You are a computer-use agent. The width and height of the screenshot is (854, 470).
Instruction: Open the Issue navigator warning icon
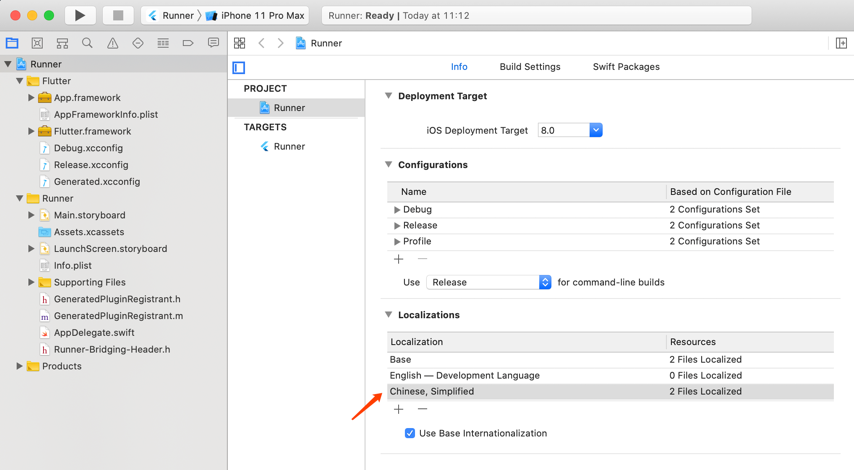[112, 43]
